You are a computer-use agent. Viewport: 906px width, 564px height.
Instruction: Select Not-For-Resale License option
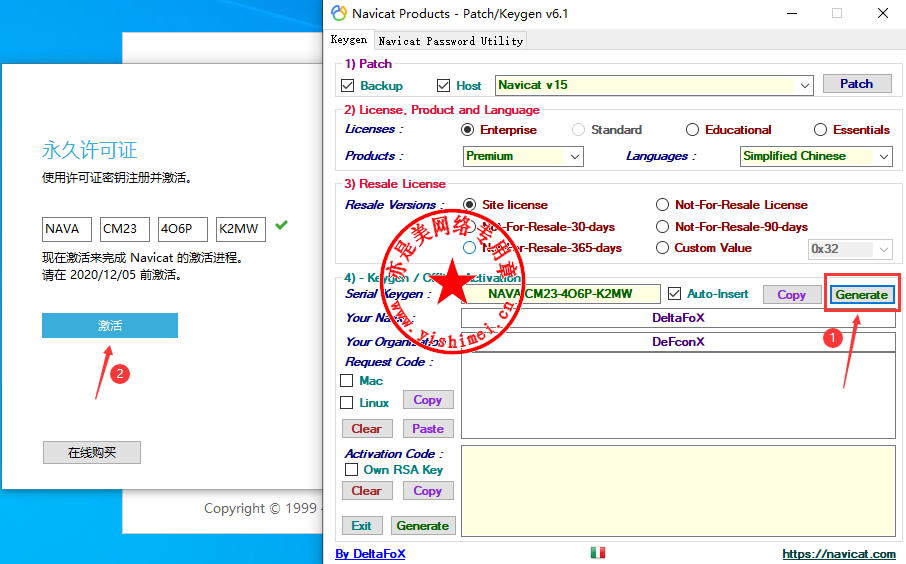pyautogui.click(x=662, y=205)
